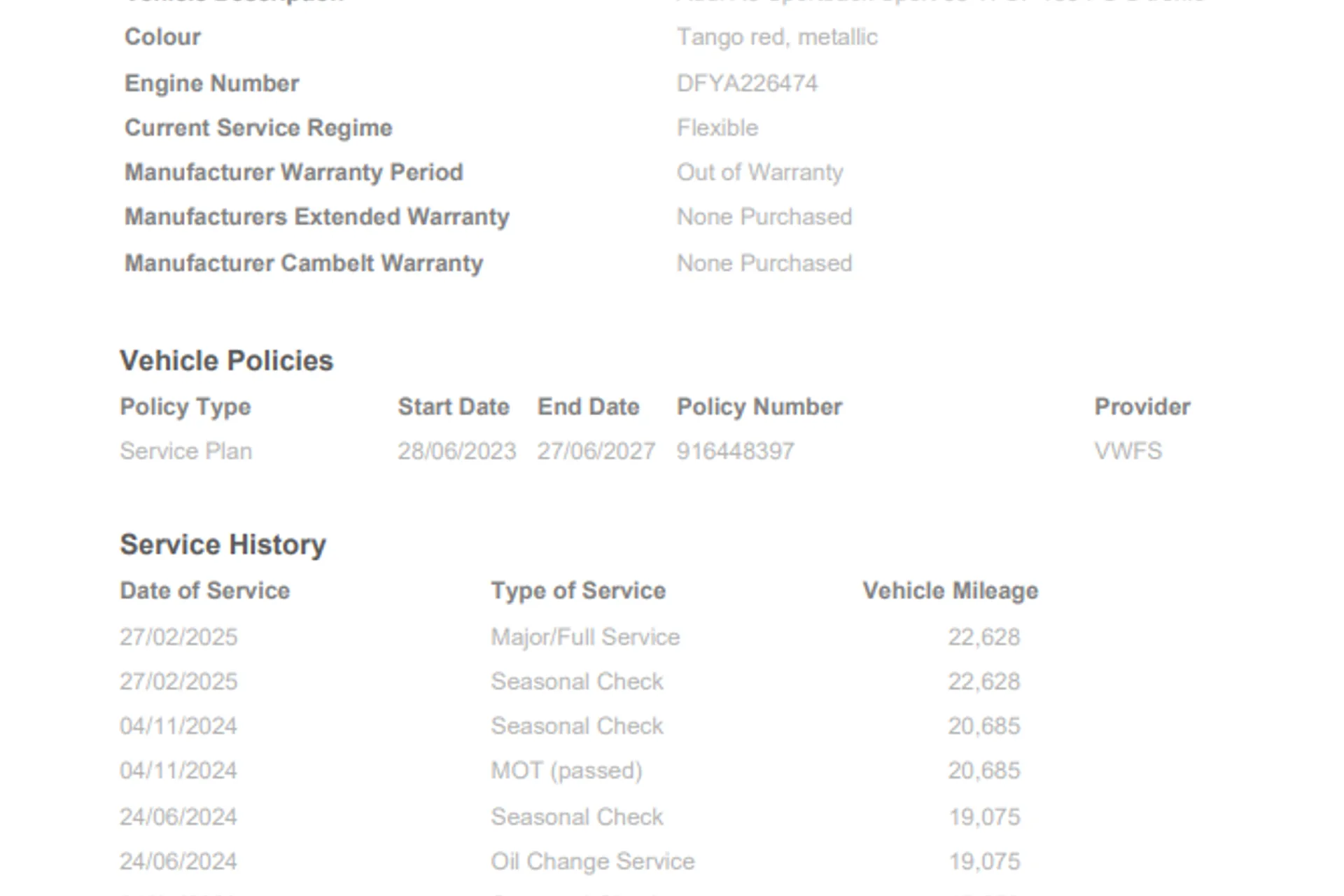1344x896 pixels.
Task: Select the Oil Change Service entry
Action: [593, 861]
